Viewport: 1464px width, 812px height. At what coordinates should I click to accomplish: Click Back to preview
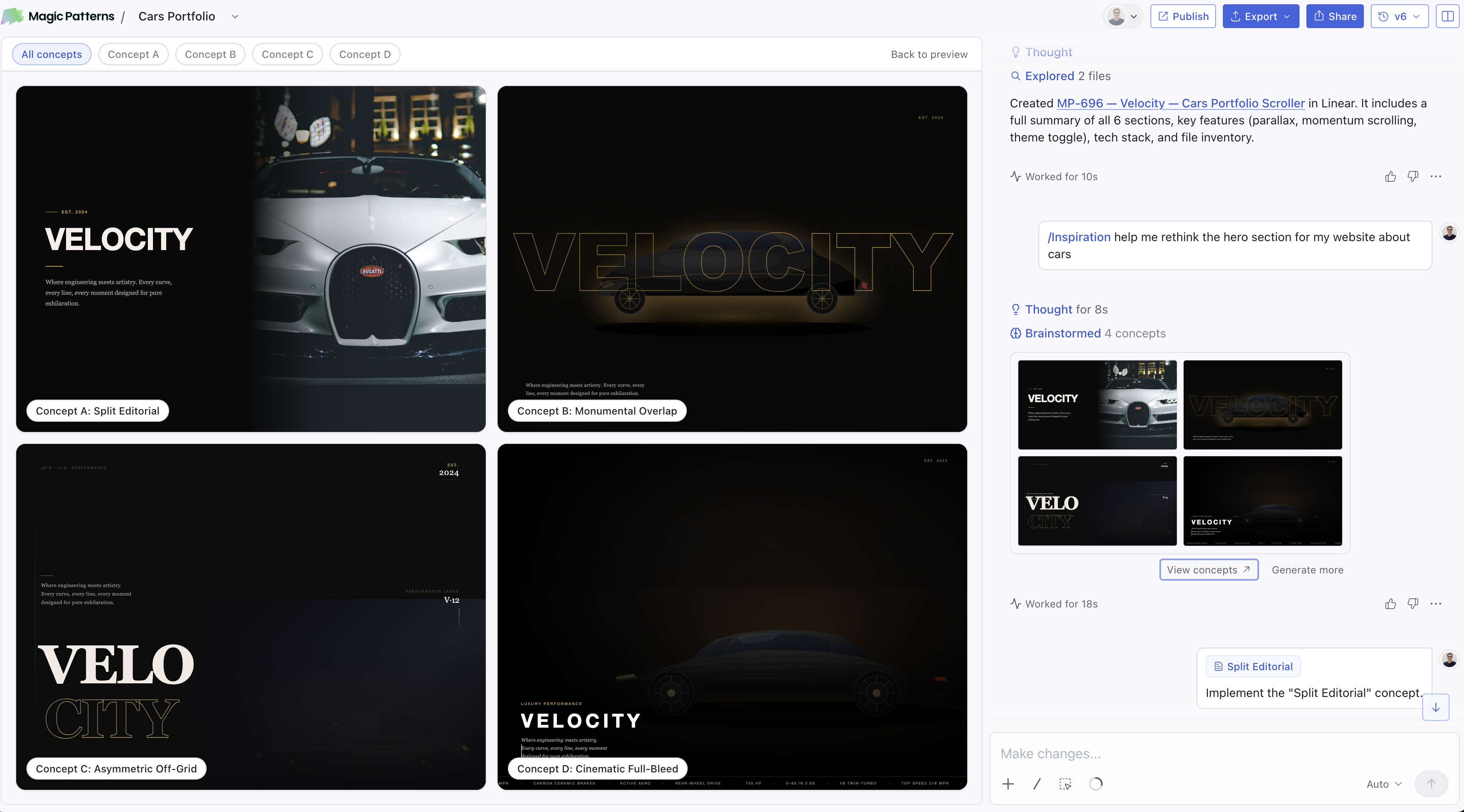click(929, 54)
